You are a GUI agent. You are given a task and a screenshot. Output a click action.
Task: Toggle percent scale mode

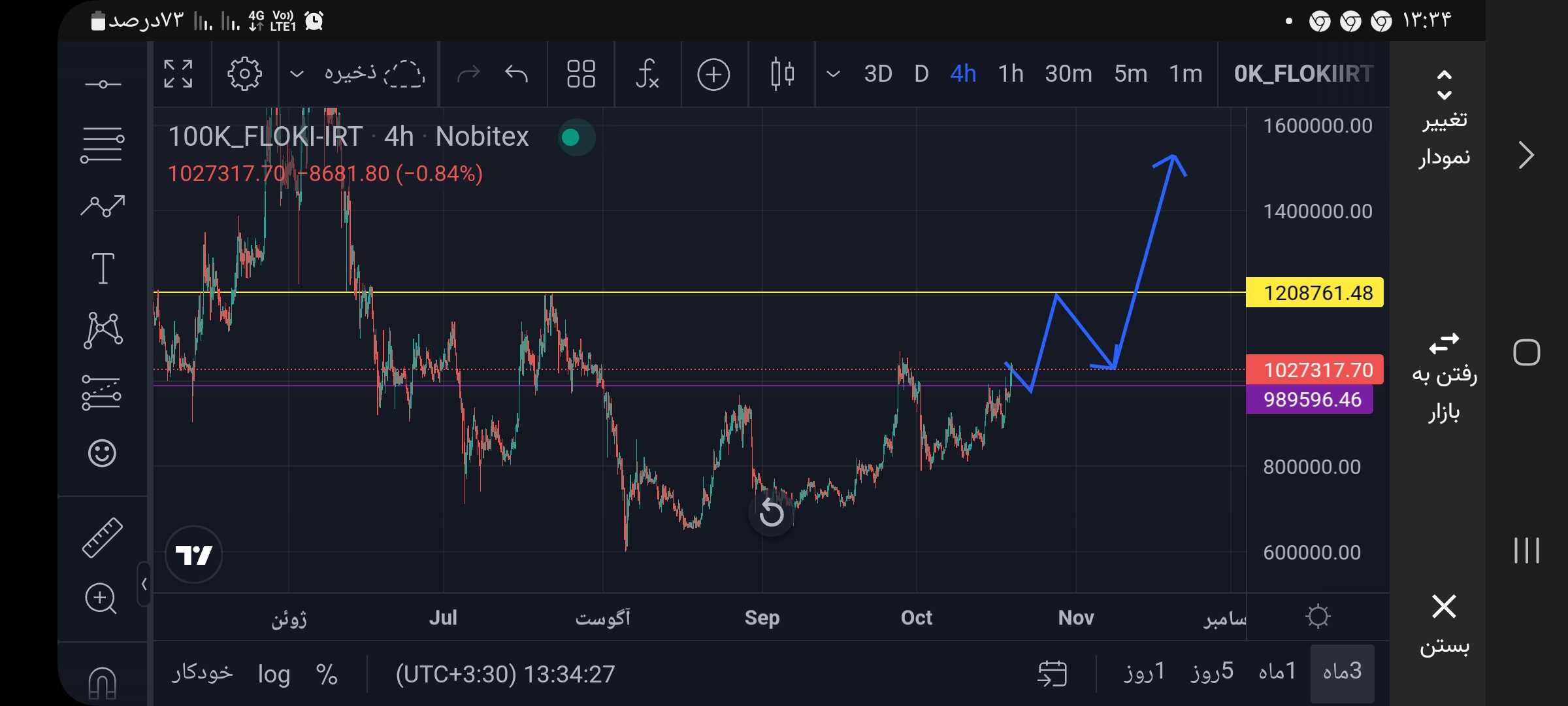[327, 674]
